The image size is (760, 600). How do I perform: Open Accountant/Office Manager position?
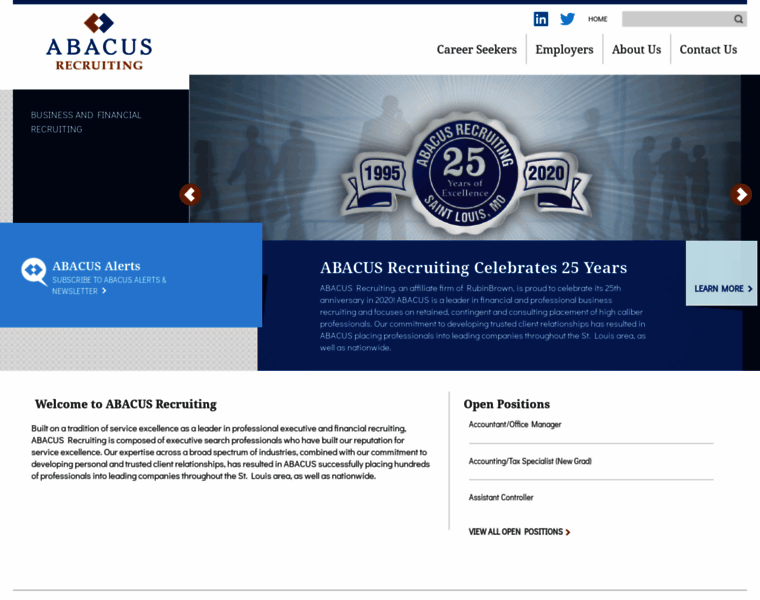515,425
